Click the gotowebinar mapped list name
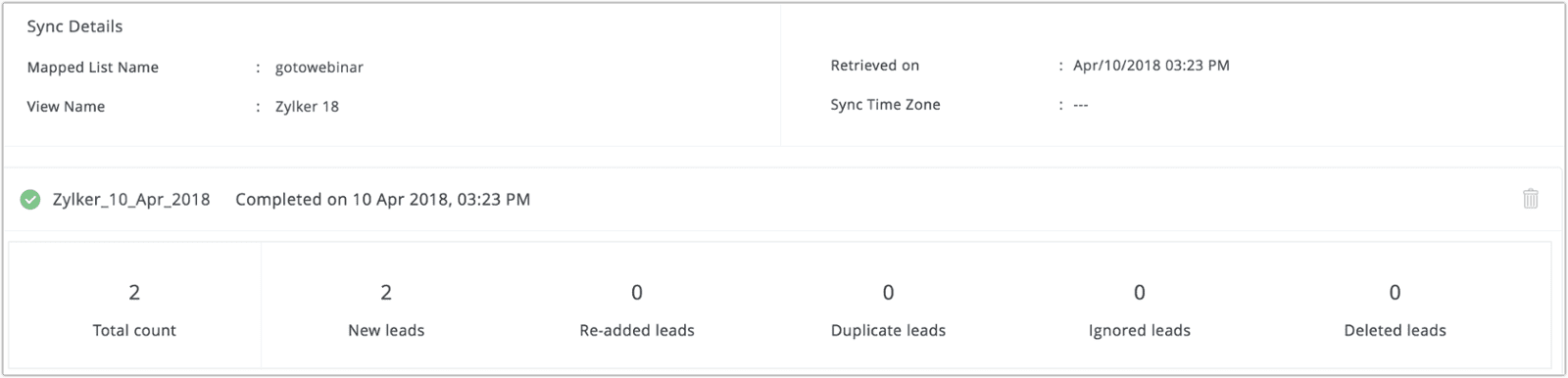 [x=319, y=68]
